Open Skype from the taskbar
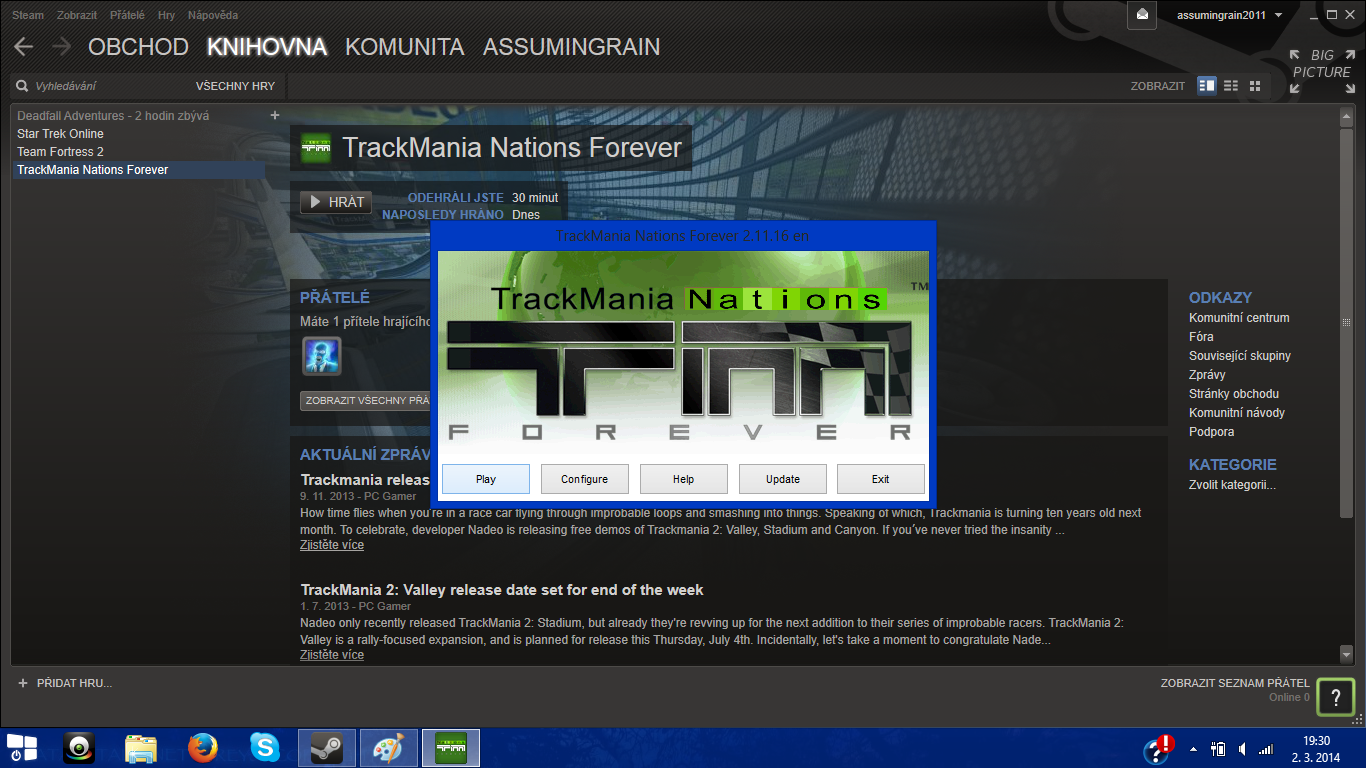The height and width of the screenshot is (768, 1366). pyautogui.click(x=265, y=748)
